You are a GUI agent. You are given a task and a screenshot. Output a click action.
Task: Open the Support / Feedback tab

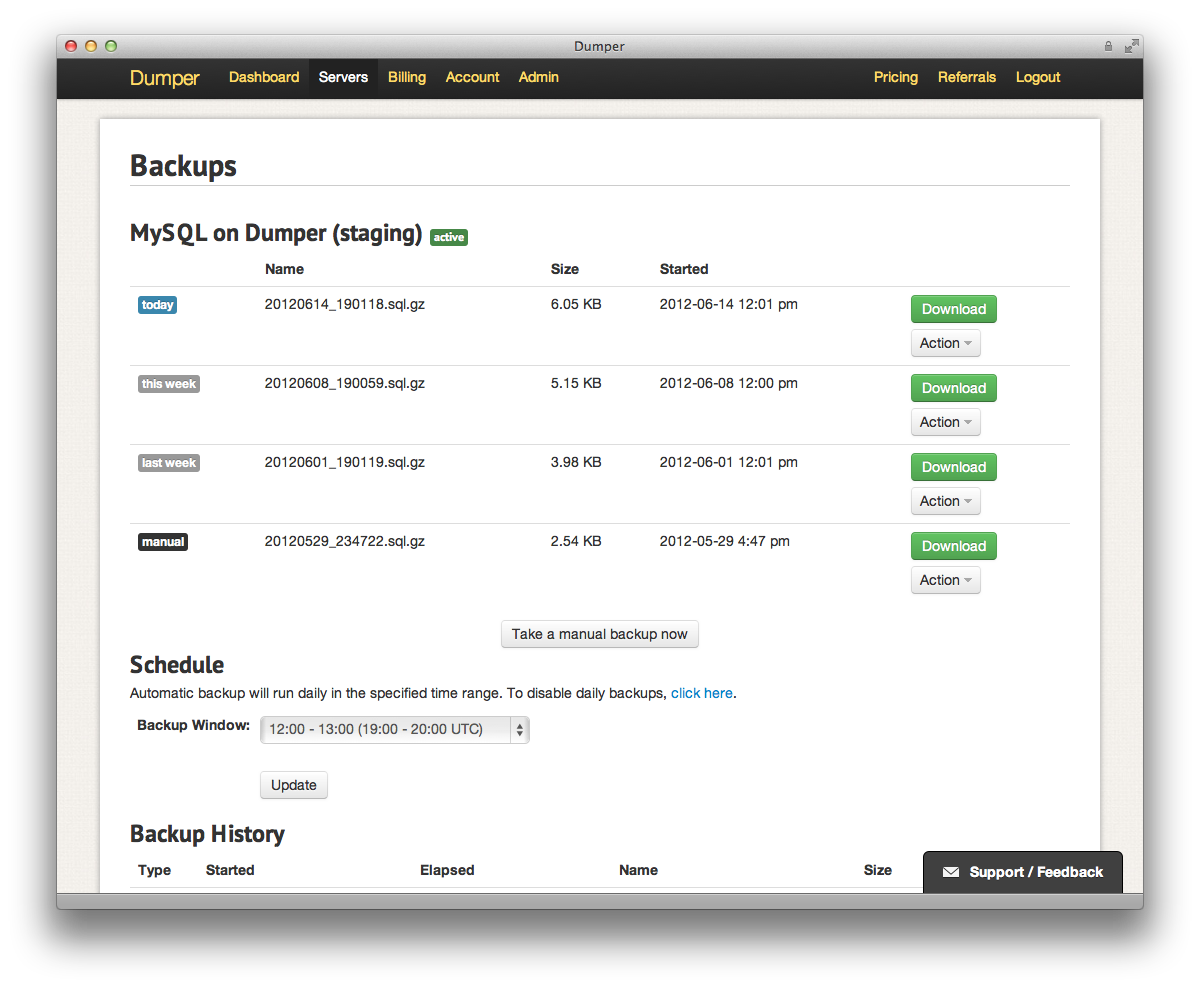click(1023, 872)
